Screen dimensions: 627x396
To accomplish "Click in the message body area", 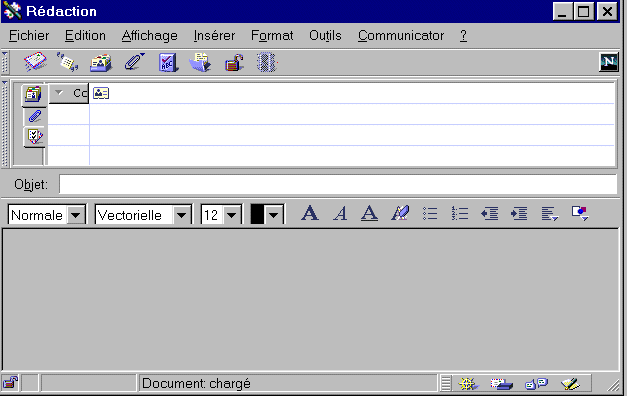I will click(311, 299).
